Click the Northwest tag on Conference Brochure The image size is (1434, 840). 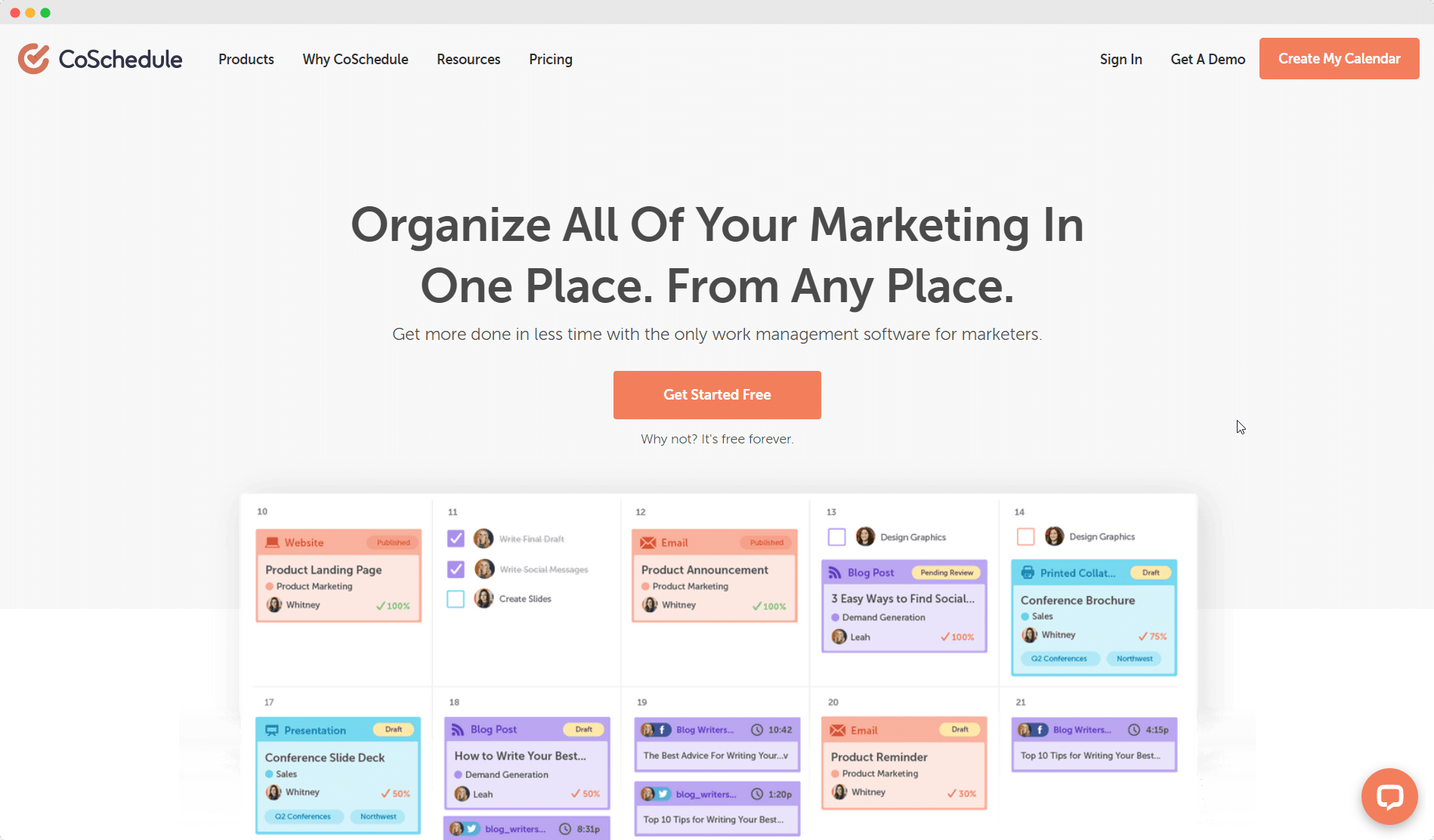pyautogui.click(x=1135, y=659)
